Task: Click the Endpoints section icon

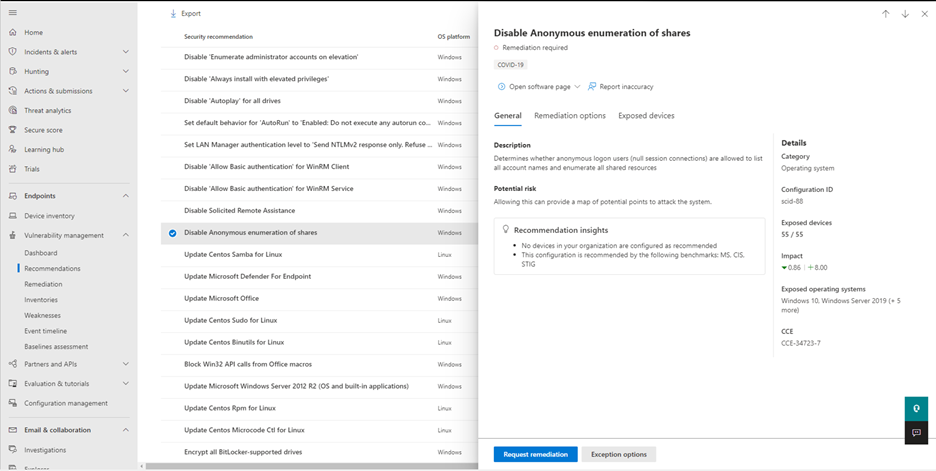Action: click(x=13, y=196)
